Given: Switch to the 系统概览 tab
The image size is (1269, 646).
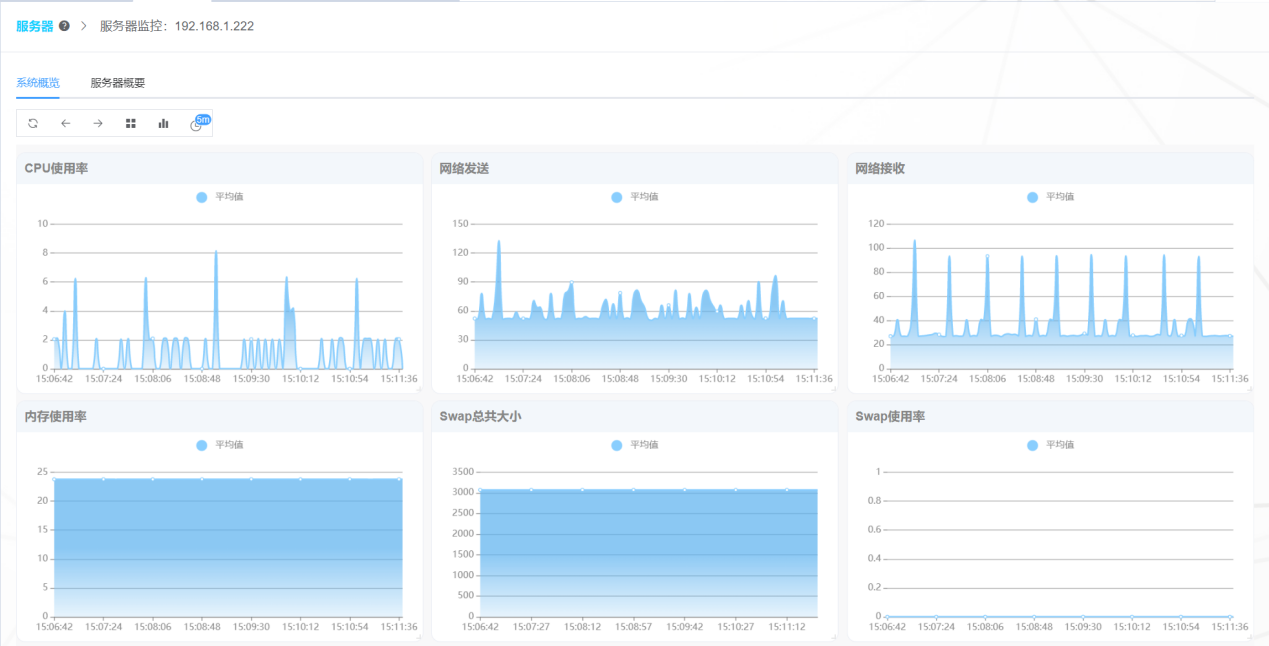Looking at the screenshot, I should (x=38, y=83).
